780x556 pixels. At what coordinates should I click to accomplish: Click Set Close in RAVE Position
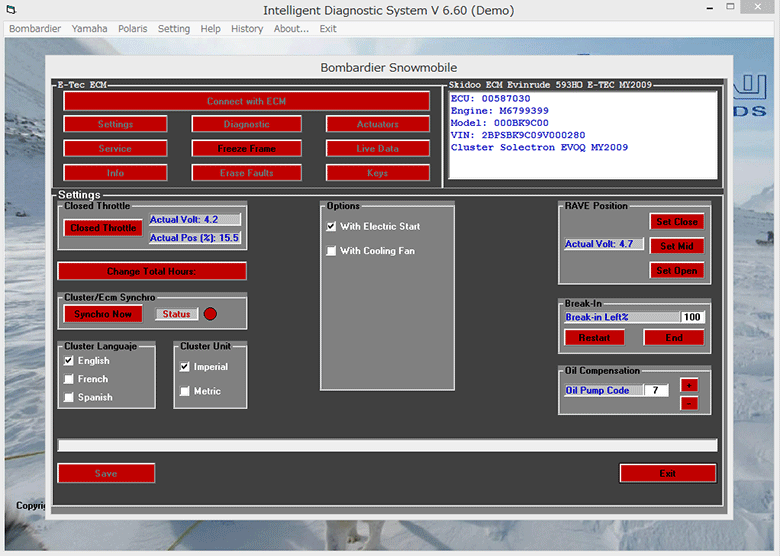(x=677, y=222)
